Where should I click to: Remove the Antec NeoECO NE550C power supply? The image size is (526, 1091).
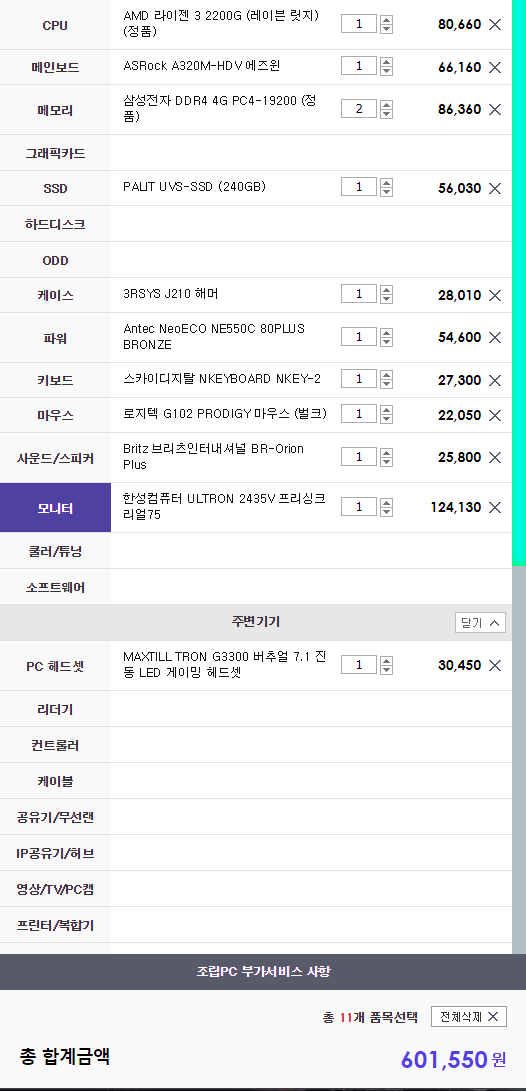495,337
